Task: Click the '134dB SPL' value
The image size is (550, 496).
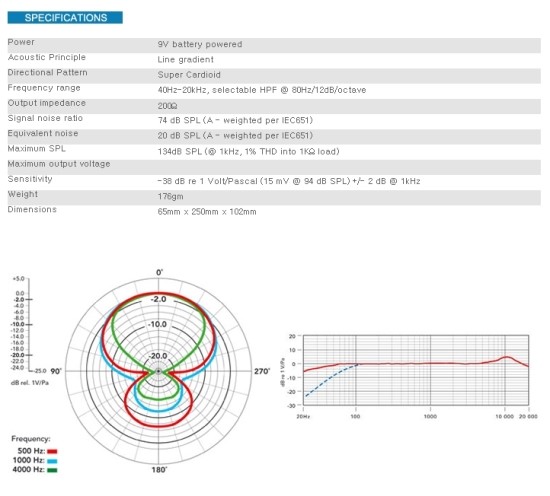Action: (x=248, y=152)
